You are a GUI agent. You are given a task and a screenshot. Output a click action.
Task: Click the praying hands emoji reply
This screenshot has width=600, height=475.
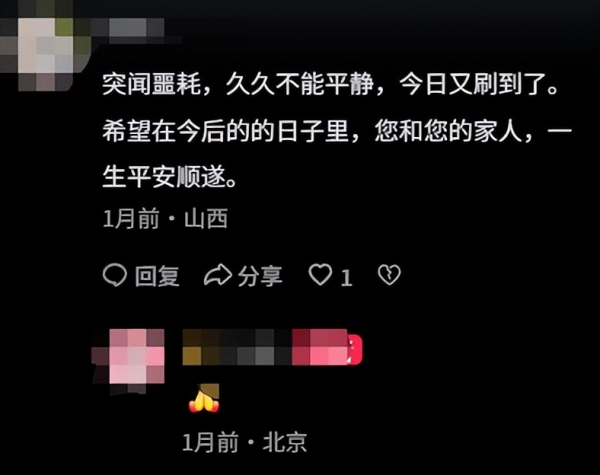(x=204, y=398)
